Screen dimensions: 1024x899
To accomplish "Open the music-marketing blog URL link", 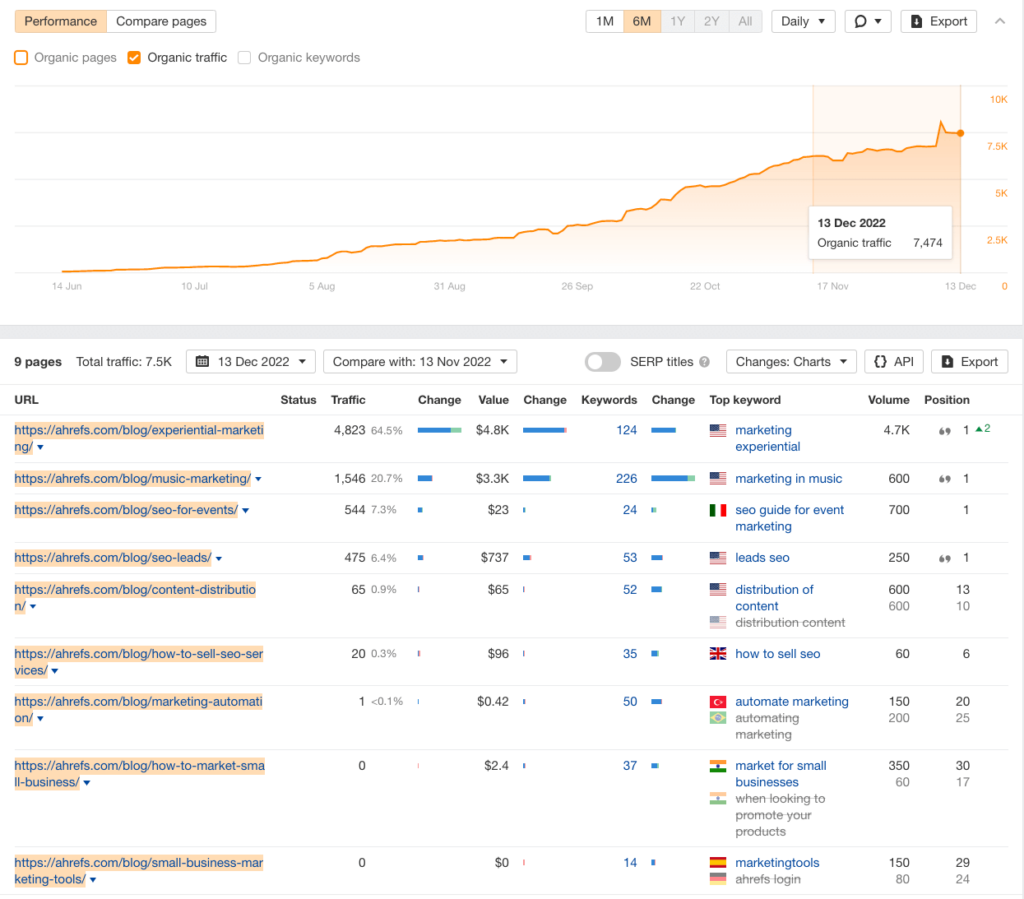I will (132, 479).
